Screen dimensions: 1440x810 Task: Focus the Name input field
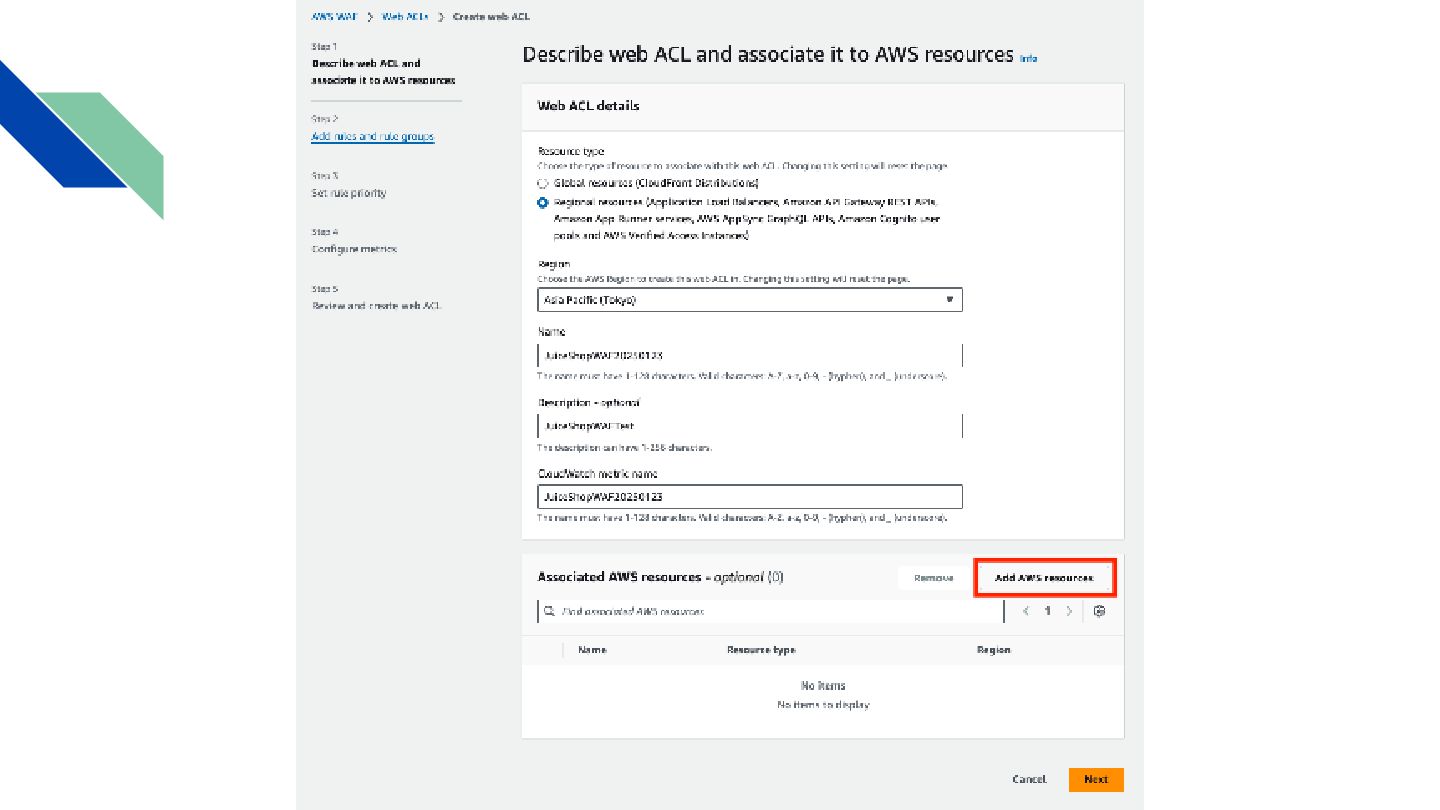(x=749, y=355)
